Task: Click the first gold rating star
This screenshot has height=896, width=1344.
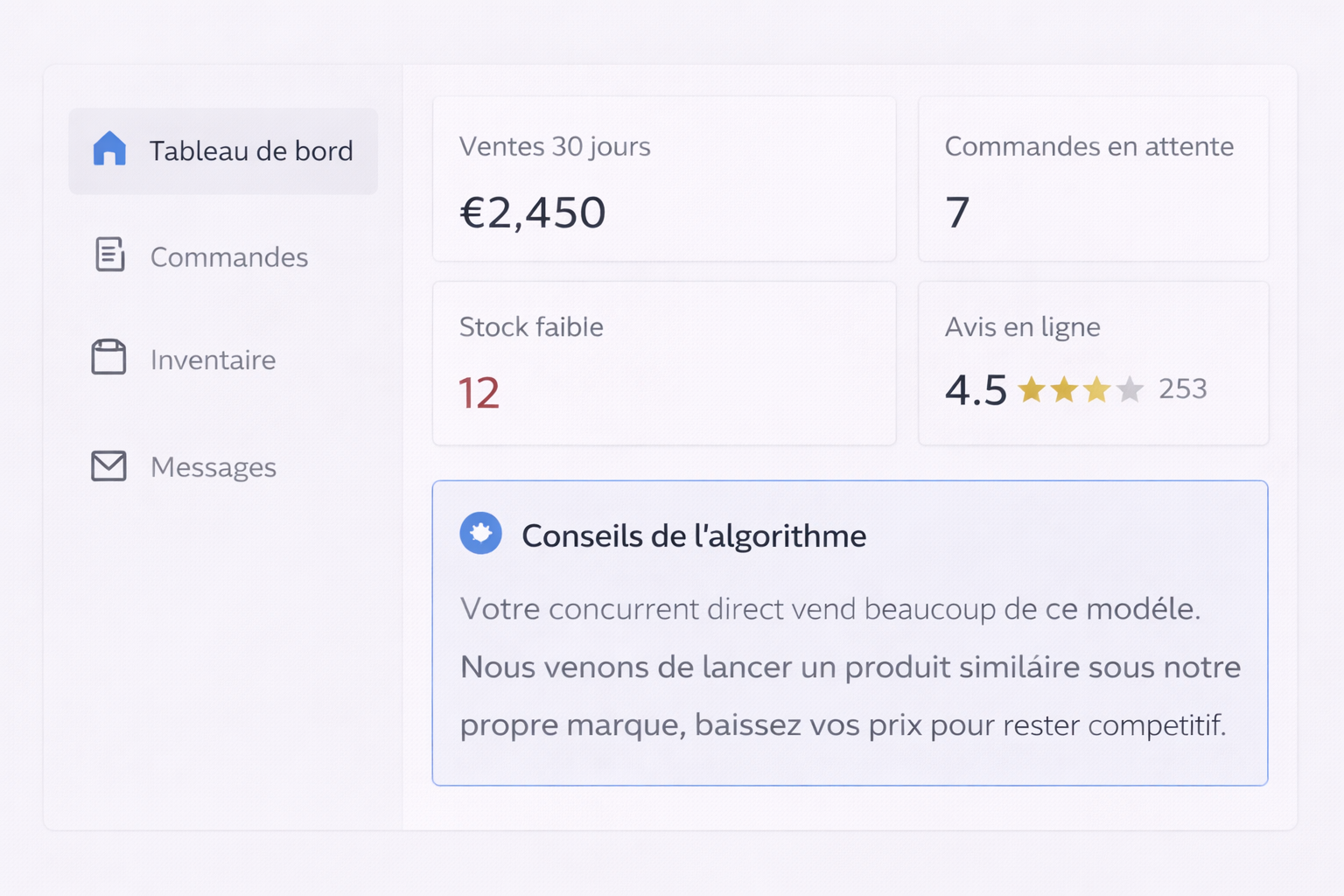Action: 1032,388
